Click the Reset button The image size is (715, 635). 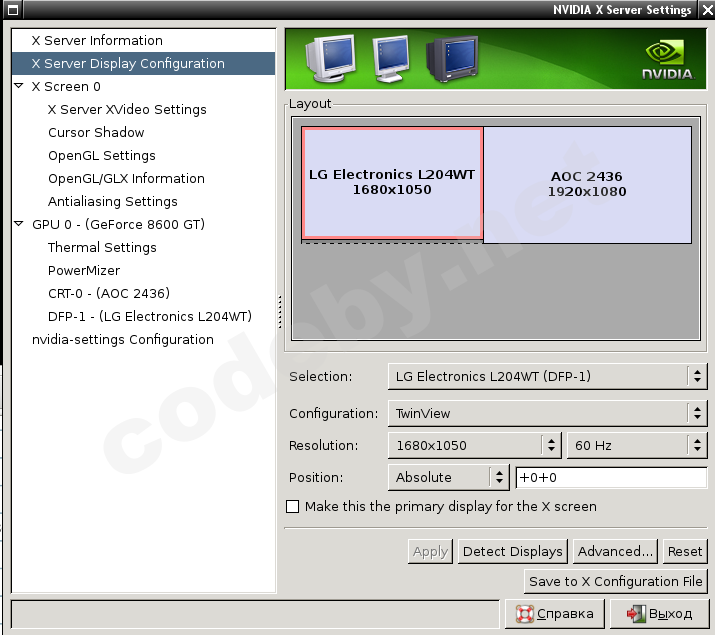pyautogui.click(x=685, y=552)
